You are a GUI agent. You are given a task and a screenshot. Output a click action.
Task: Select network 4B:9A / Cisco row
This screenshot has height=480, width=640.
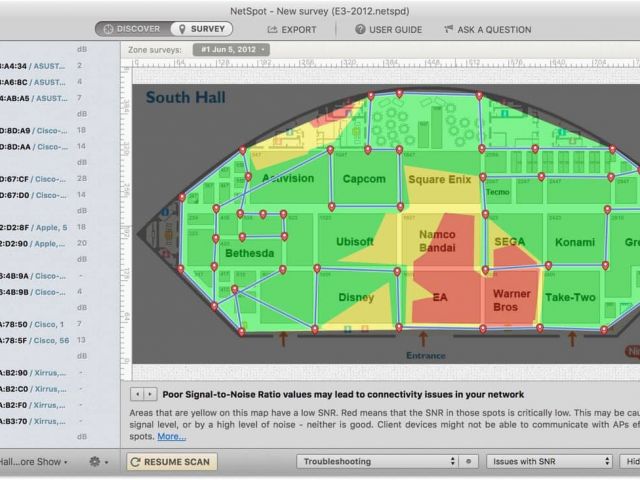pyautogui.click(x=60, y=276)
